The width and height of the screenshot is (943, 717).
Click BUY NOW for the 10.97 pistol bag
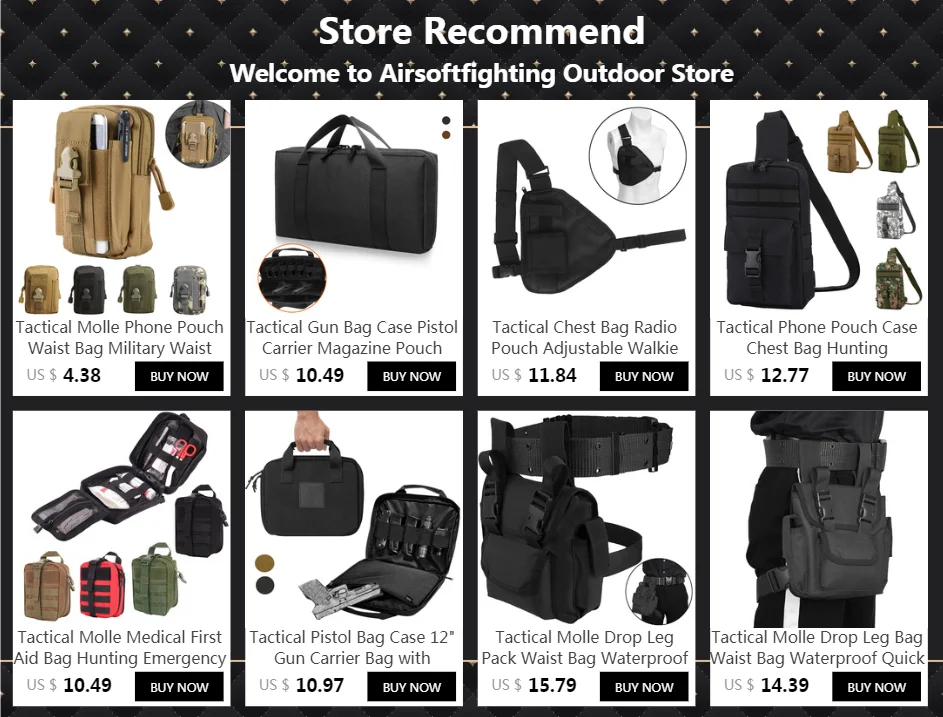[411, 687]
